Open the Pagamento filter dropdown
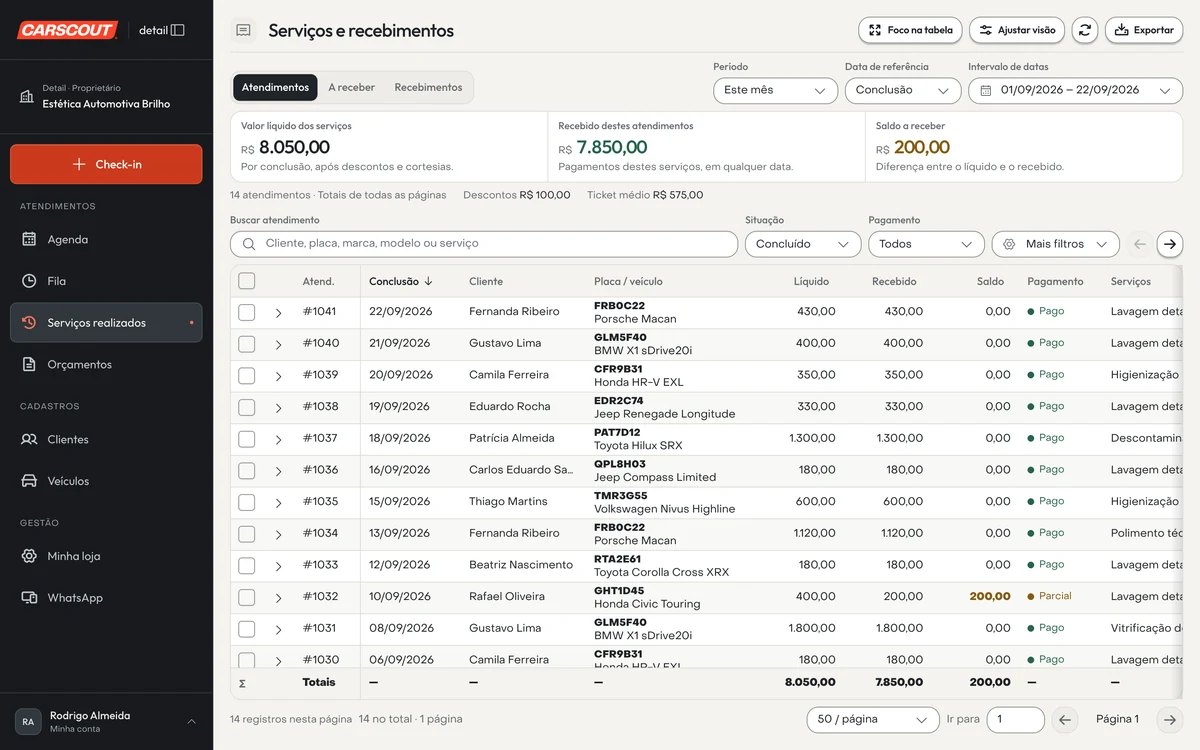The width and height of the screenshot is (1200, 750). (926, 244)
